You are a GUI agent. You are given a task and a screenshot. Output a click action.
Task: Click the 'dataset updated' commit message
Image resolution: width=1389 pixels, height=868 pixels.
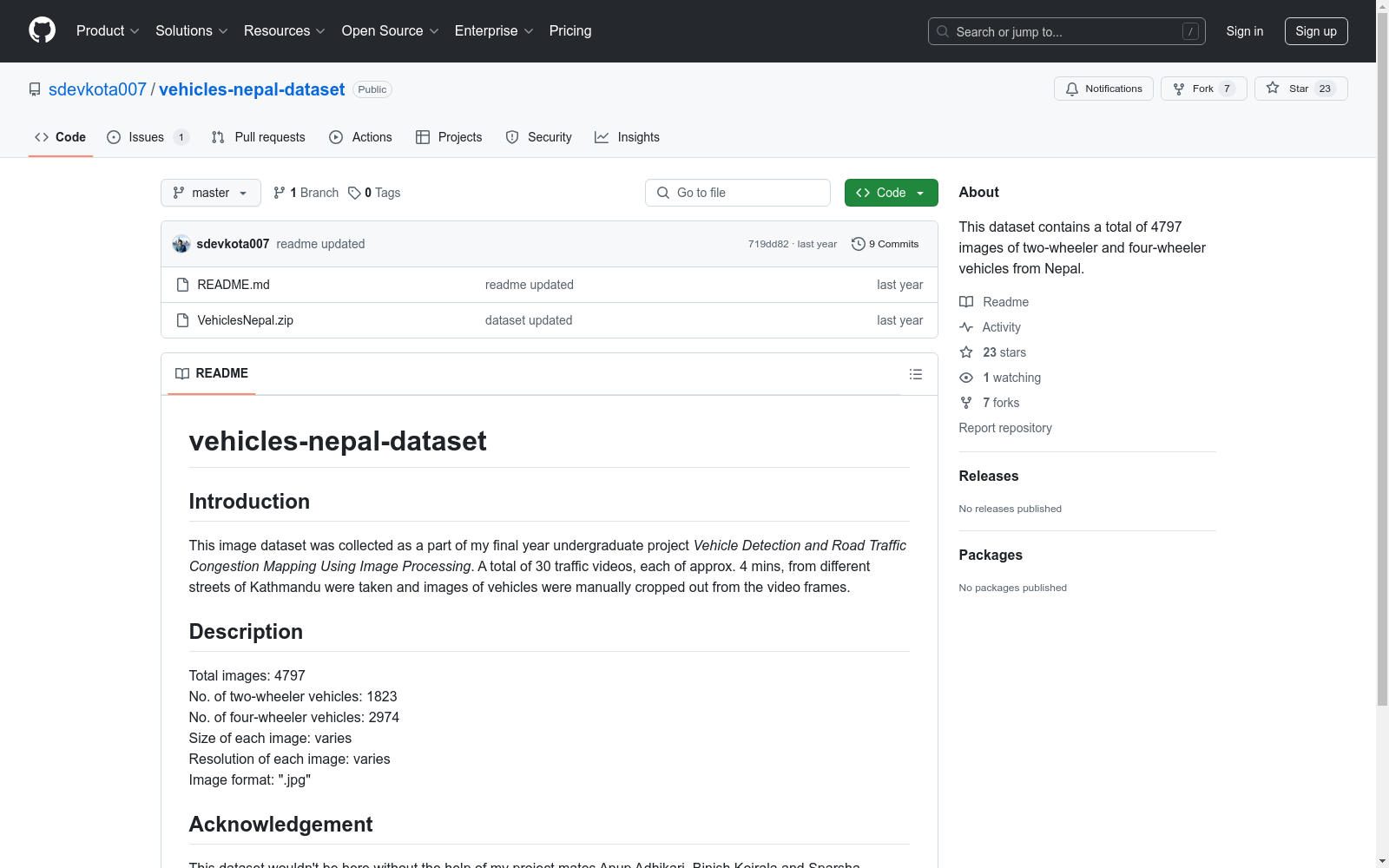point(529,320)
